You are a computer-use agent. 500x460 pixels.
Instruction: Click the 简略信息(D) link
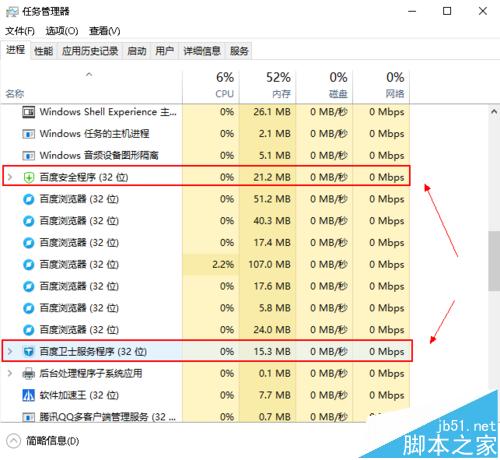coord(53,441)
